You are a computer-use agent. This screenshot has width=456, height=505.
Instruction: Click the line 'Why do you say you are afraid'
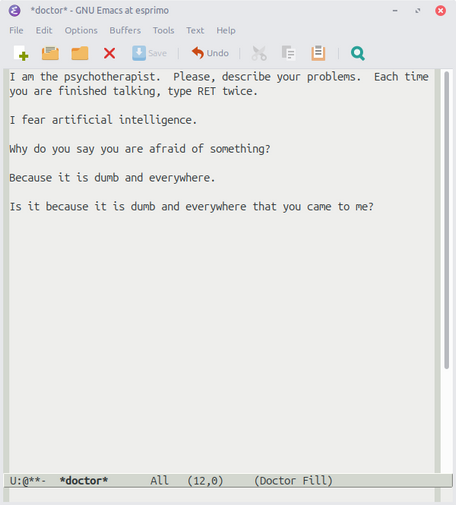point(140,149)
